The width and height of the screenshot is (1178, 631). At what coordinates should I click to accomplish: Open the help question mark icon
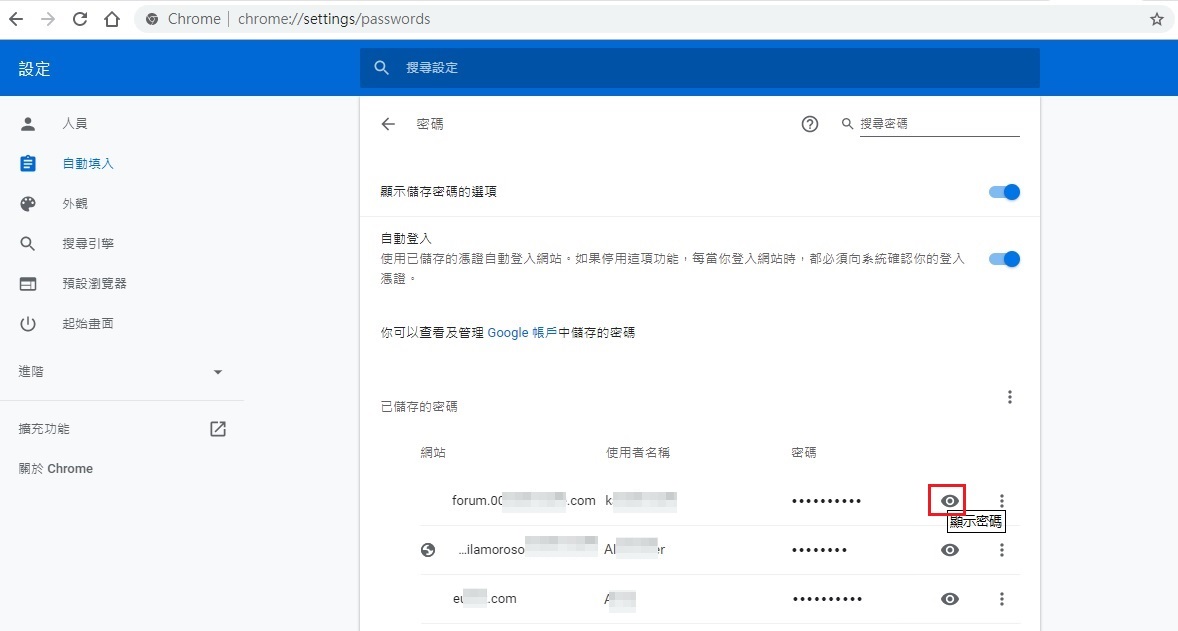[810, 124]
